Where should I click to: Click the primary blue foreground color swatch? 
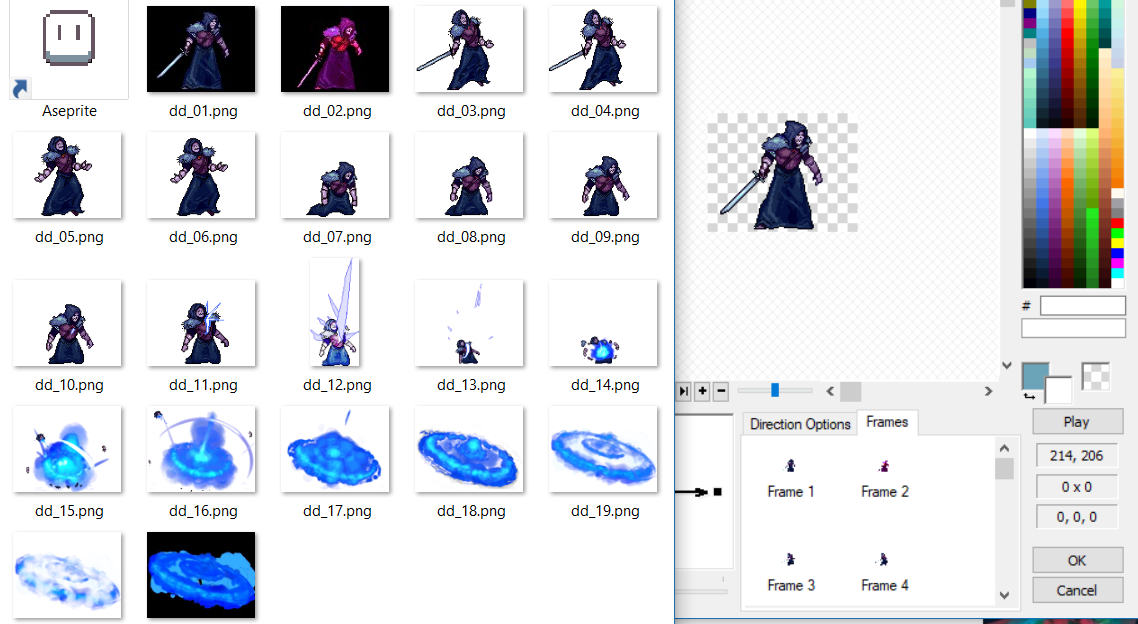coord(1036,377)
